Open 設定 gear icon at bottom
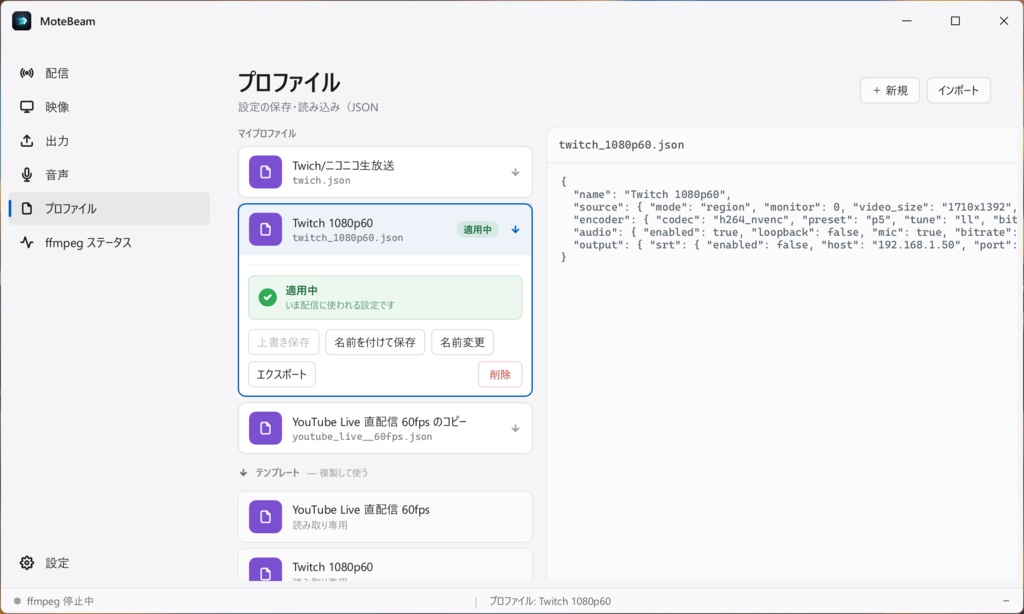 click(27, 563)
